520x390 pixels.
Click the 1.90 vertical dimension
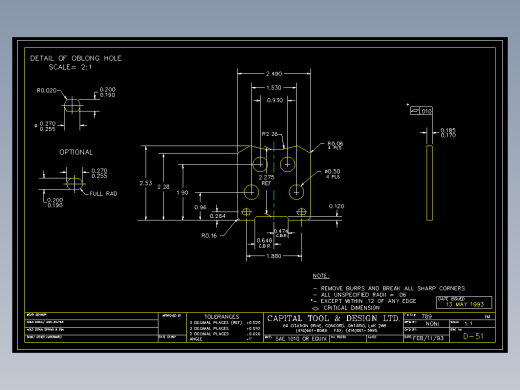[182, 193]
